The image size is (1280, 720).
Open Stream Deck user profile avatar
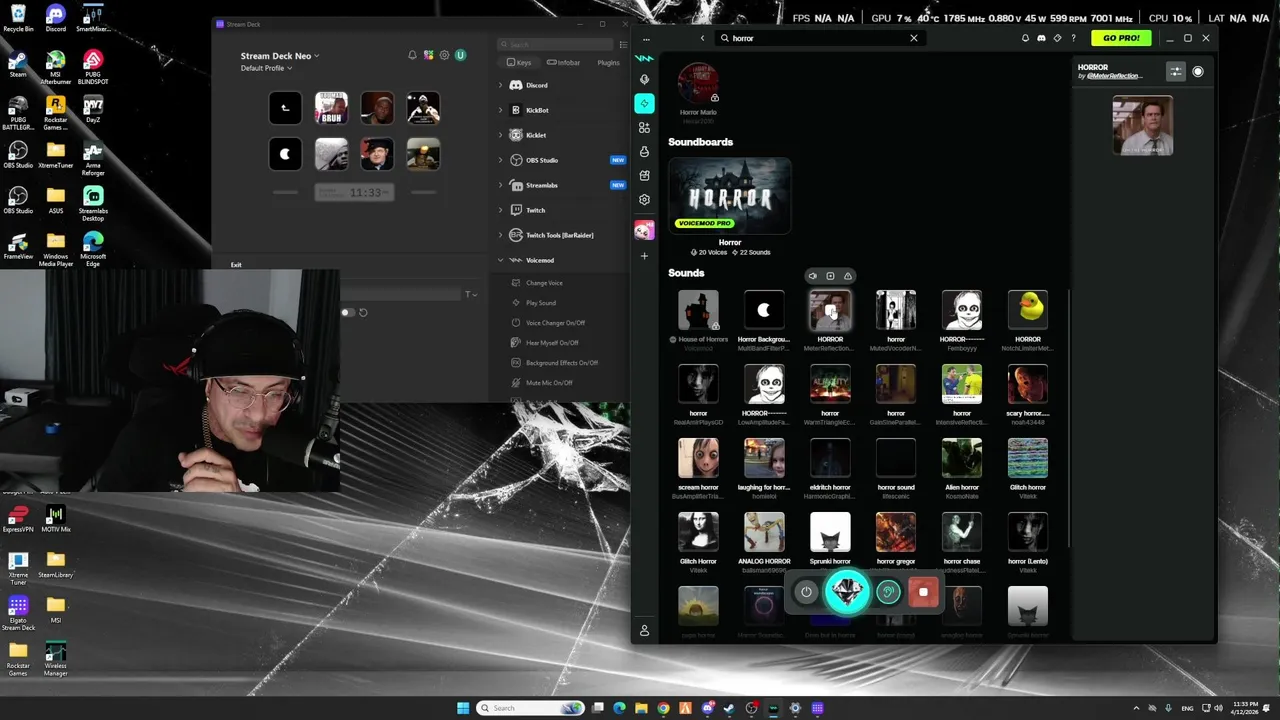click(x=460, y=55)
